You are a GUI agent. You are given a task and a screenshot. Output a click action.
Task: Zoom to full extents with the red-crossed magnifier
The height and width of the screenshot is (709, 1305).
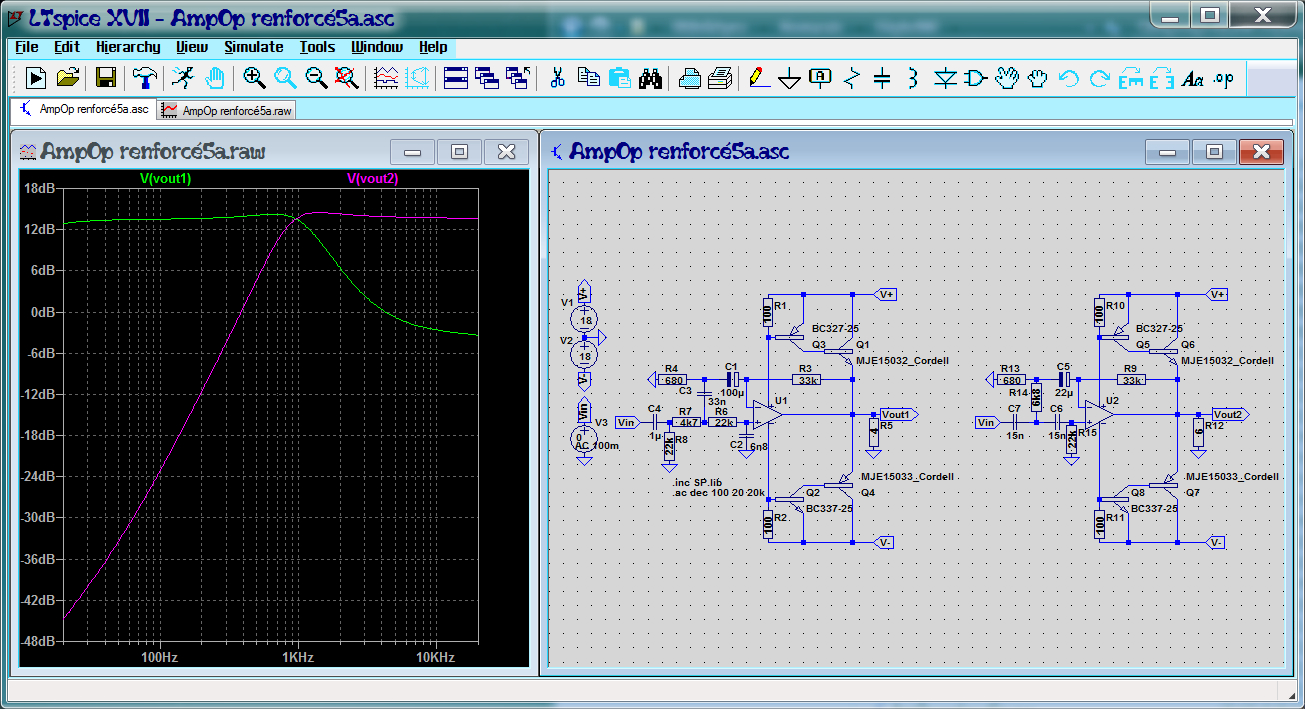(346, 78)
